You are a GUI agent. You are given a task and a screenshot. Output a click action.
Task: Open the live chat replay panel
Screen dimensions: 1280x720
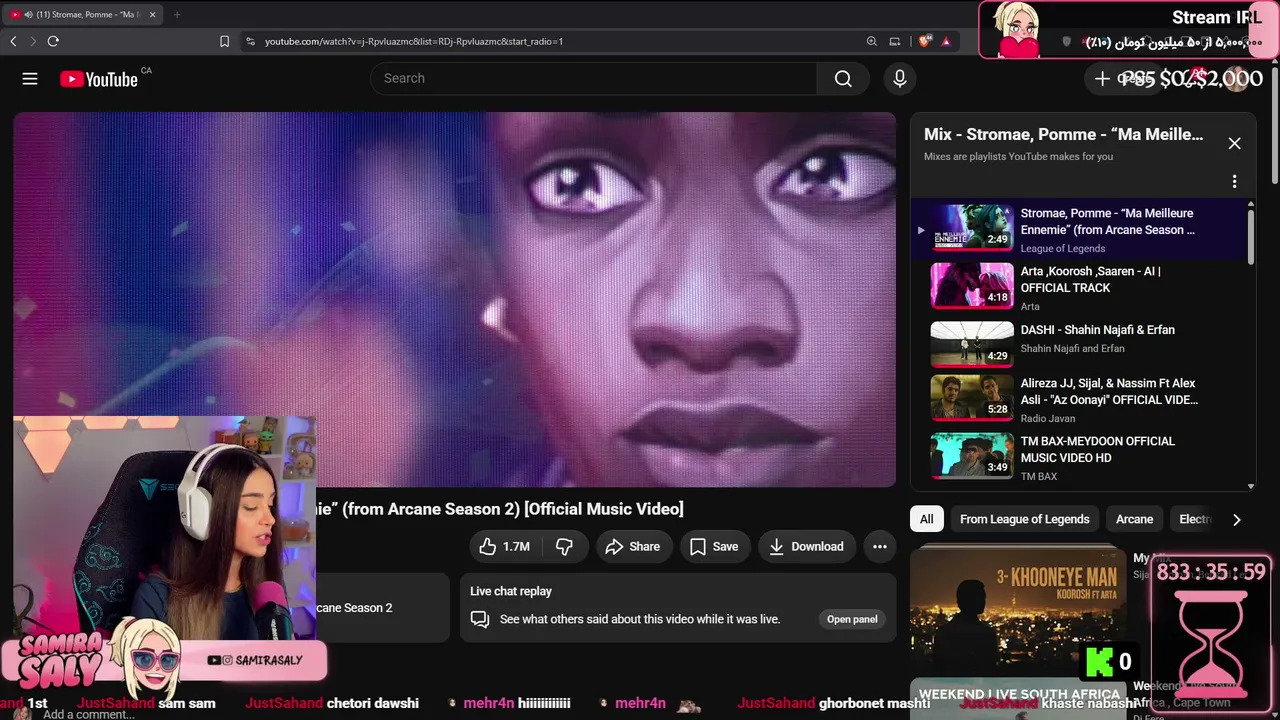click(852, 619)
